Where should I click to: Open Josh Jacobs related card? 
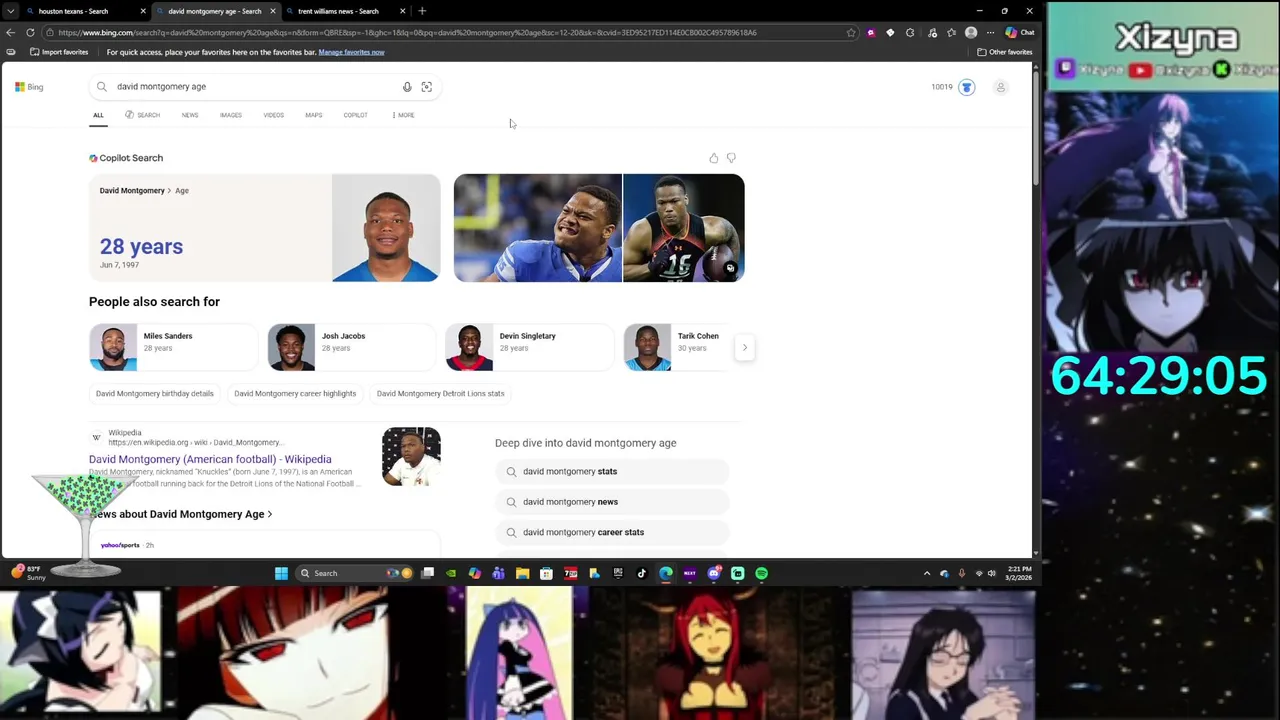[351, 347]
